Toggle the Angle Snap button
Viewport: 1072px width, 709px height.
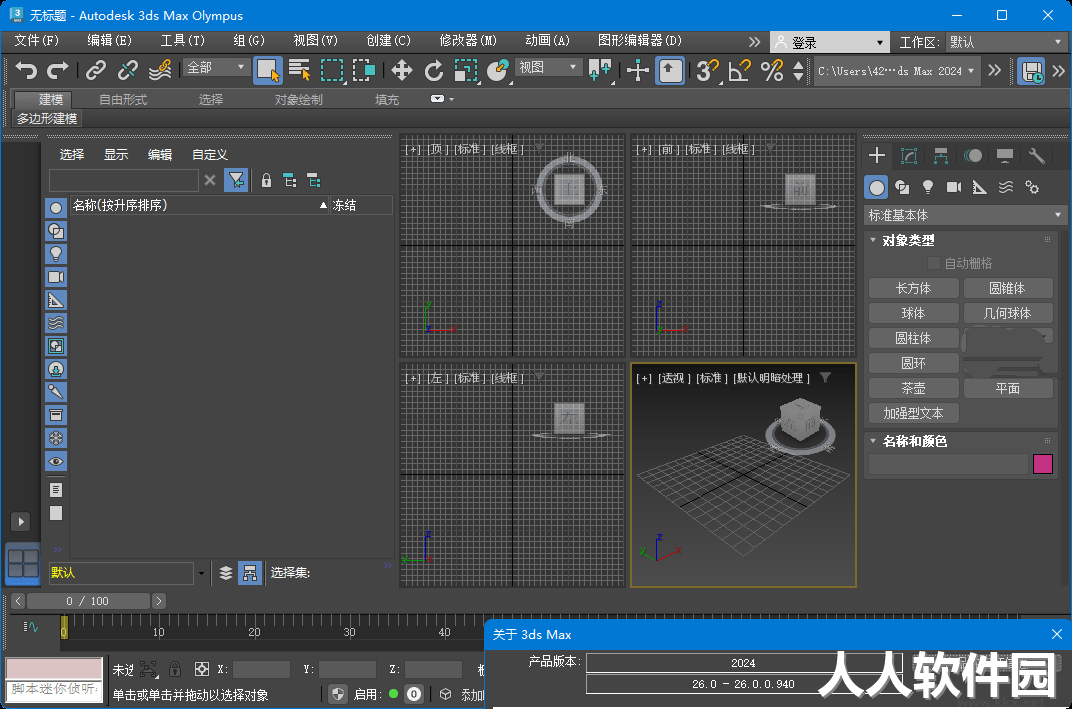[739, 70]
